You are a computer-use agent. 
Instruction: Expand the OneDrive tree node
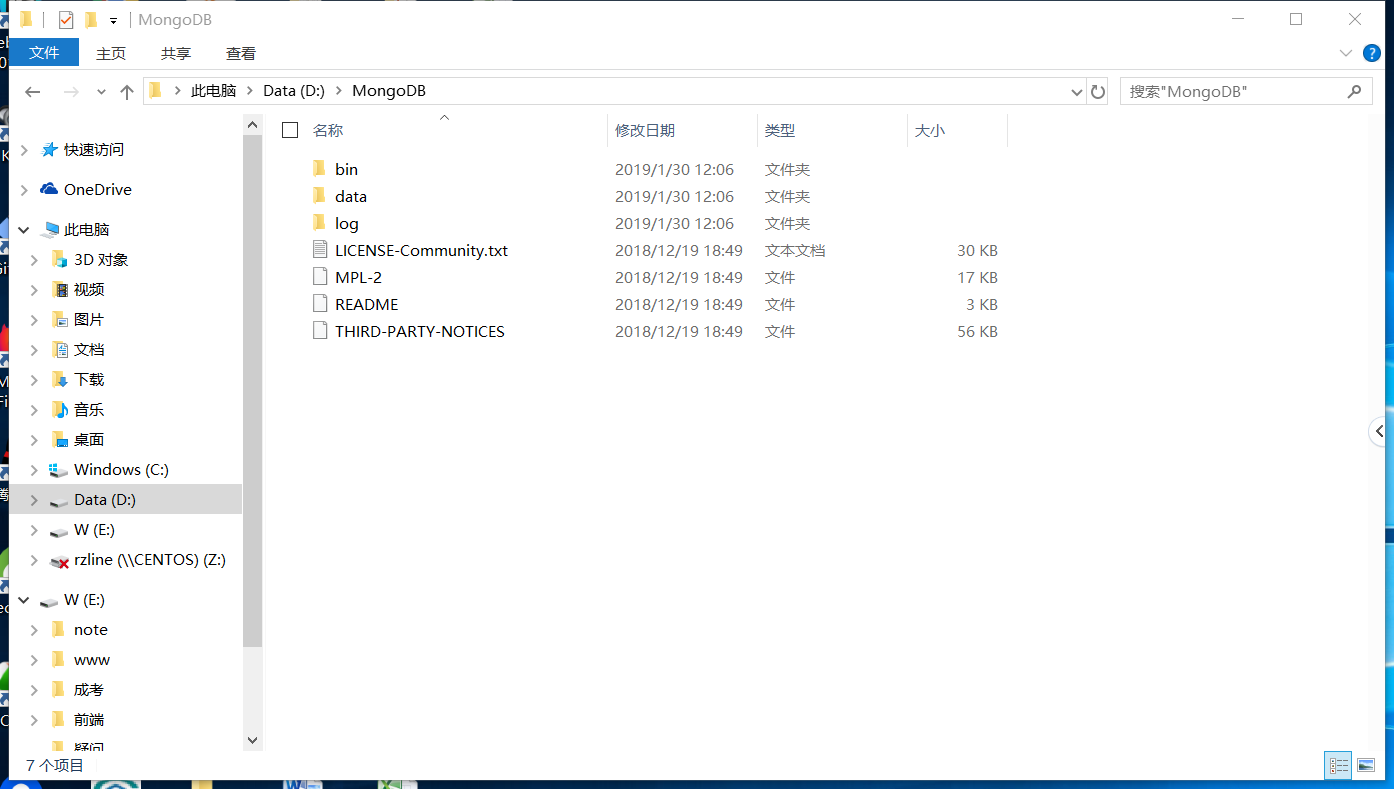[24, 190]
